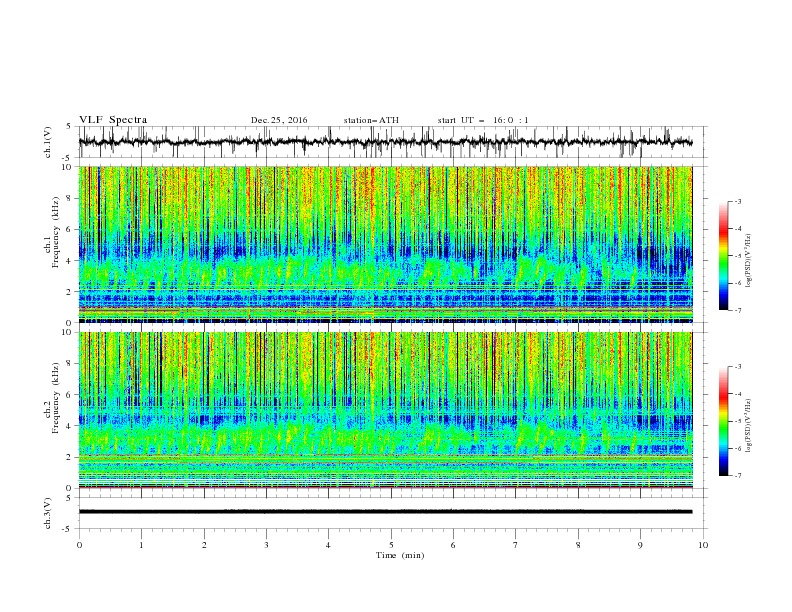Click the '6' kHz tick on ch.2 frequency axis
This screenshot has height=612, width=792.
[x=69, y=394]
